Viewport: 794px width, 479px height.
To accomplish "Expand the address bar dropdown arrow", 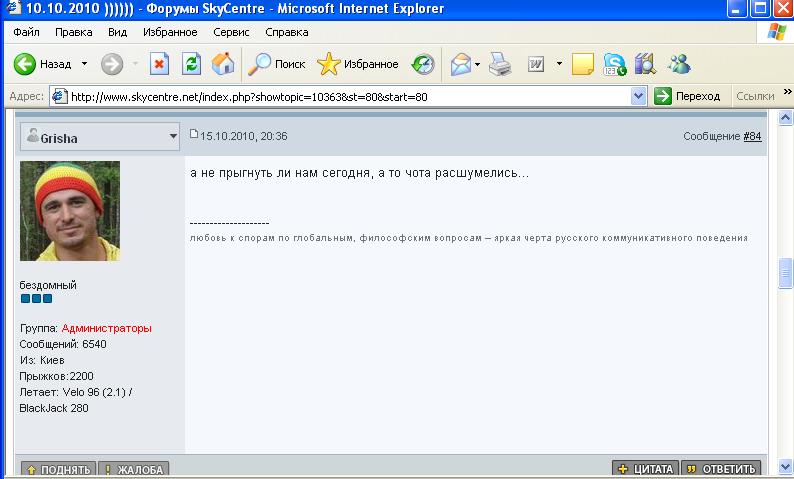I will pos(639,96).
